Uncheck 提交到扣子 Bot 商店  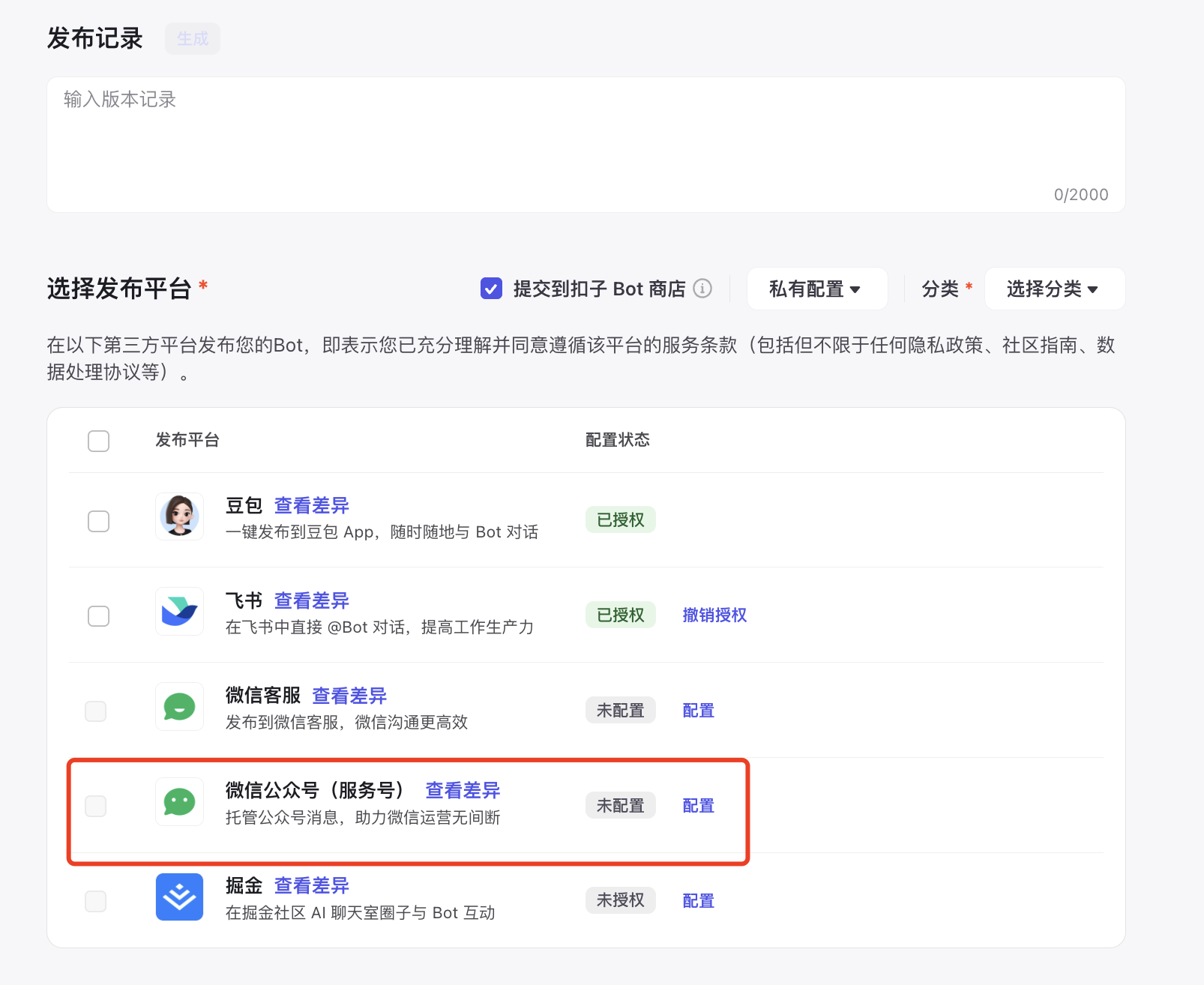(491, 289)
